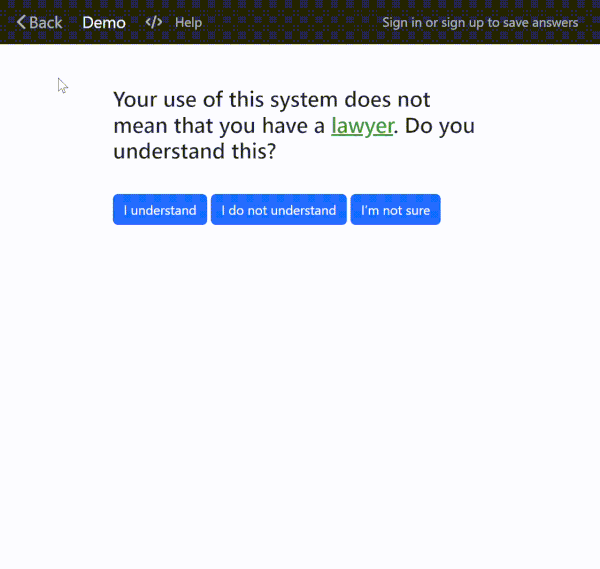Open the Demo title in navbar
The height and width of the screenshot is (569, 600).
(x=104, y=22)
